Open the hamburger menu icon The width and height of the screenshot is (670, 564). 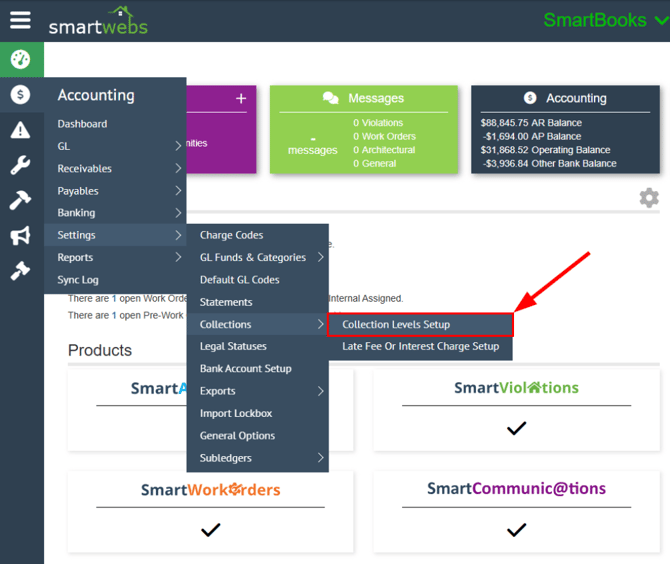pyautogui.click(x=20, y=20)
